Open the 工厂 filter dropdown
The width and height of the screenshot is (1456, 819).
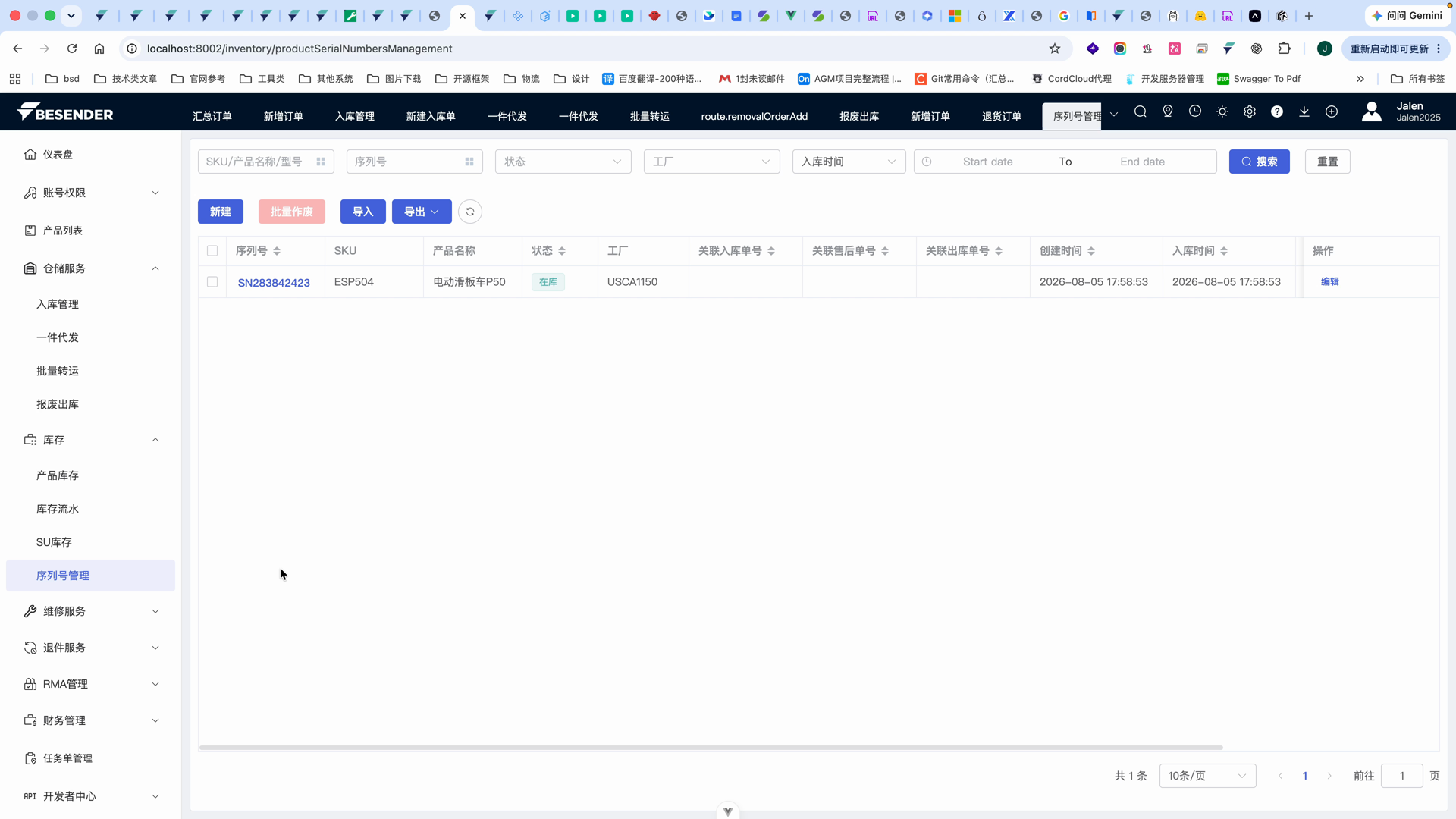tap(712, 162)
